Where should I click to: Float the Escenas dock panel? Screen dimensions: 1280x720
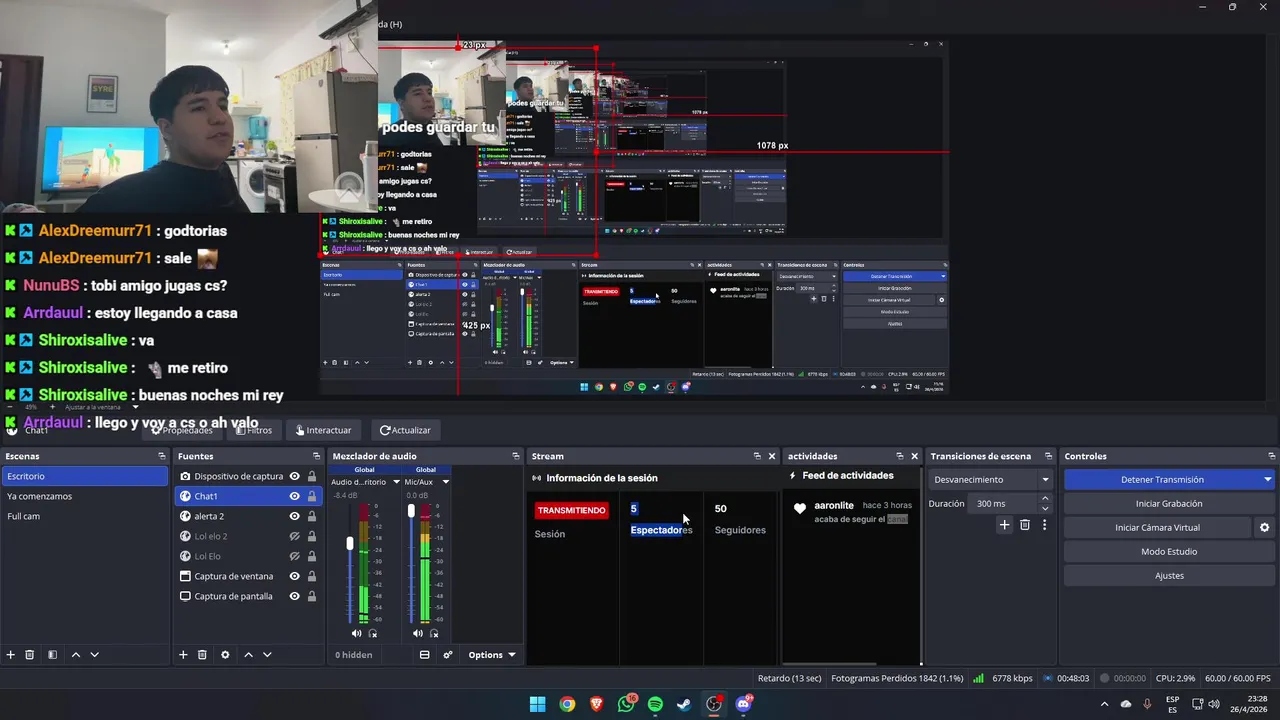pos(162,456)
